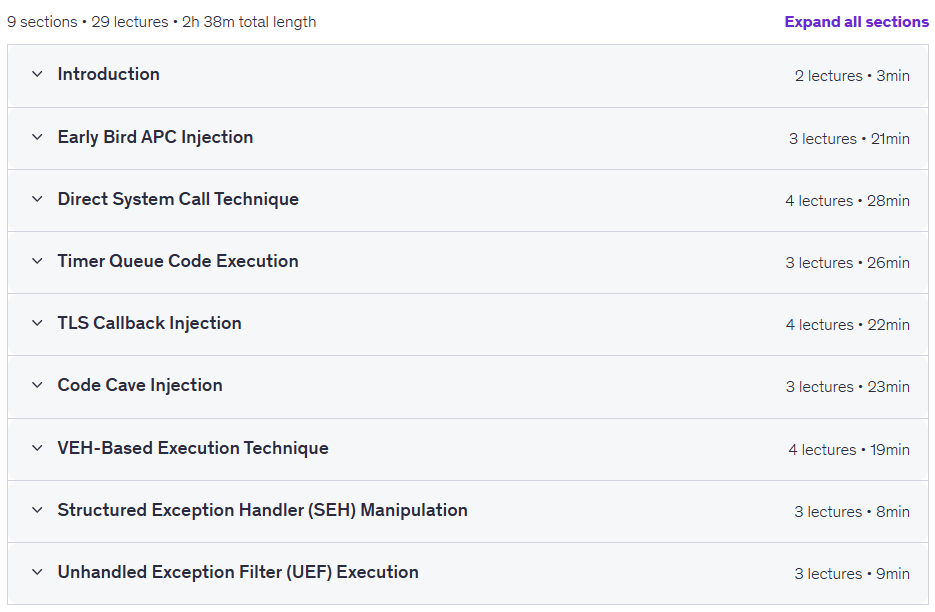Expand Structured Exception Handler chevron
This screenshot has height=612, width=935.
37,510
